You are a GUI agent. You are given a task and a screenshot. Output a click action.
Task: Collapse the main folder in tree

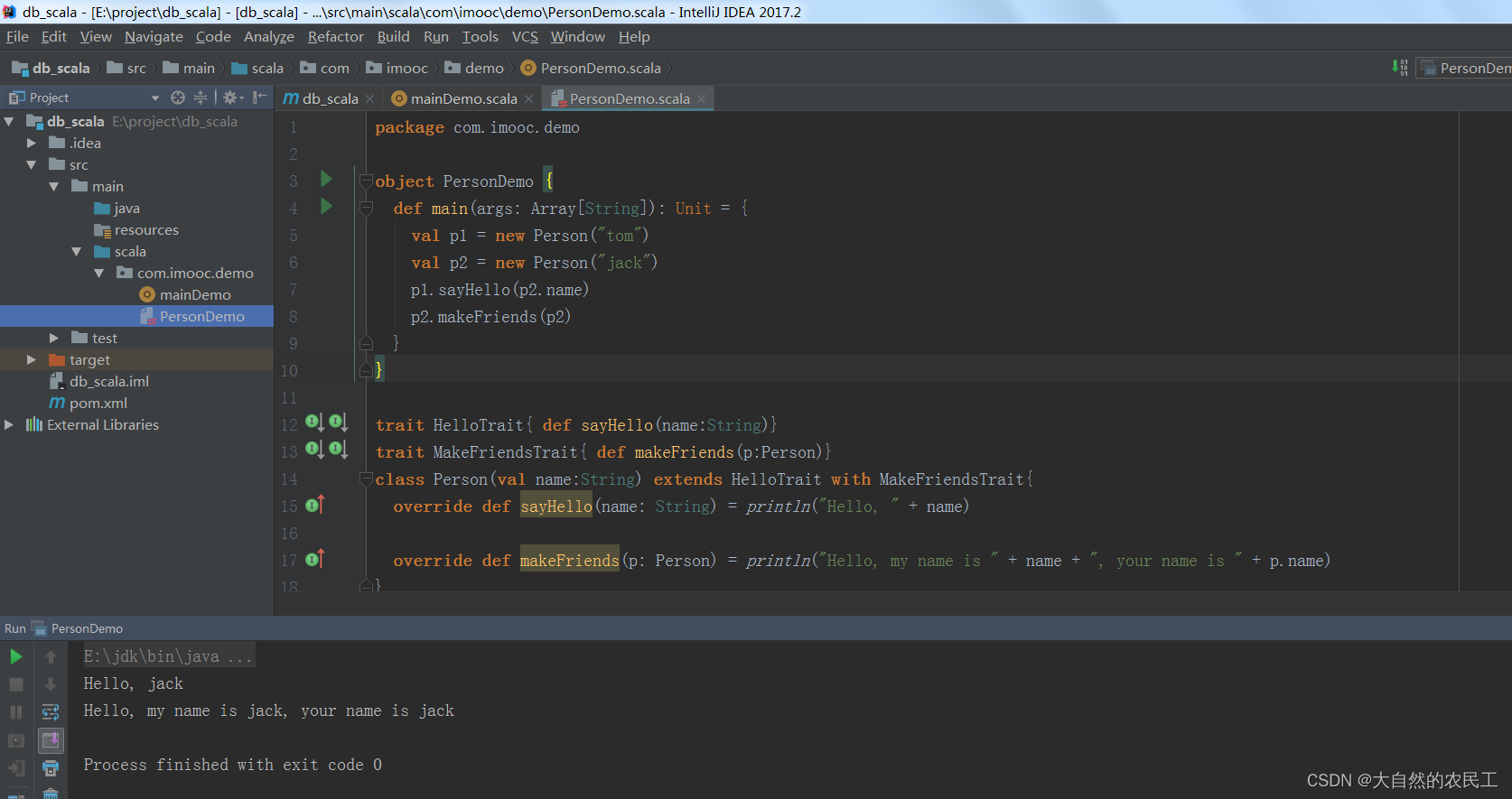(x=54, y=186)
